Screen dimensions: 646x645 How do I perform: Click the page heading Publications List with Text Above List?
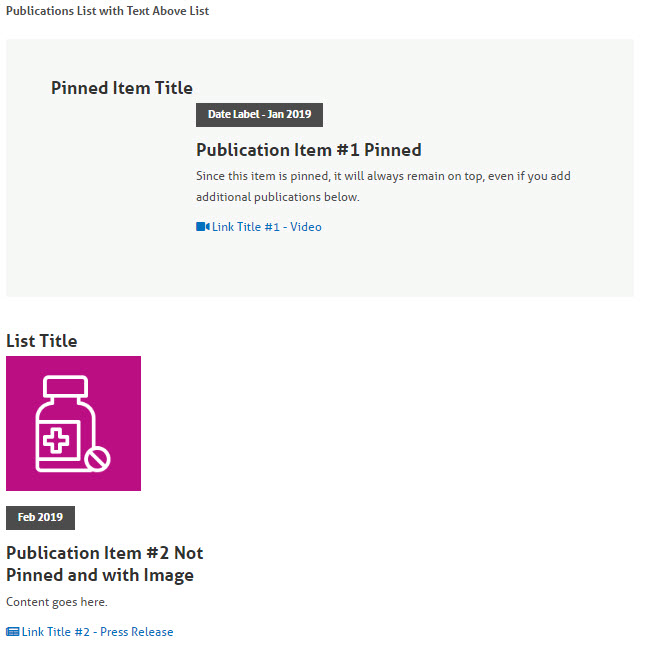[x=108, y=11]
